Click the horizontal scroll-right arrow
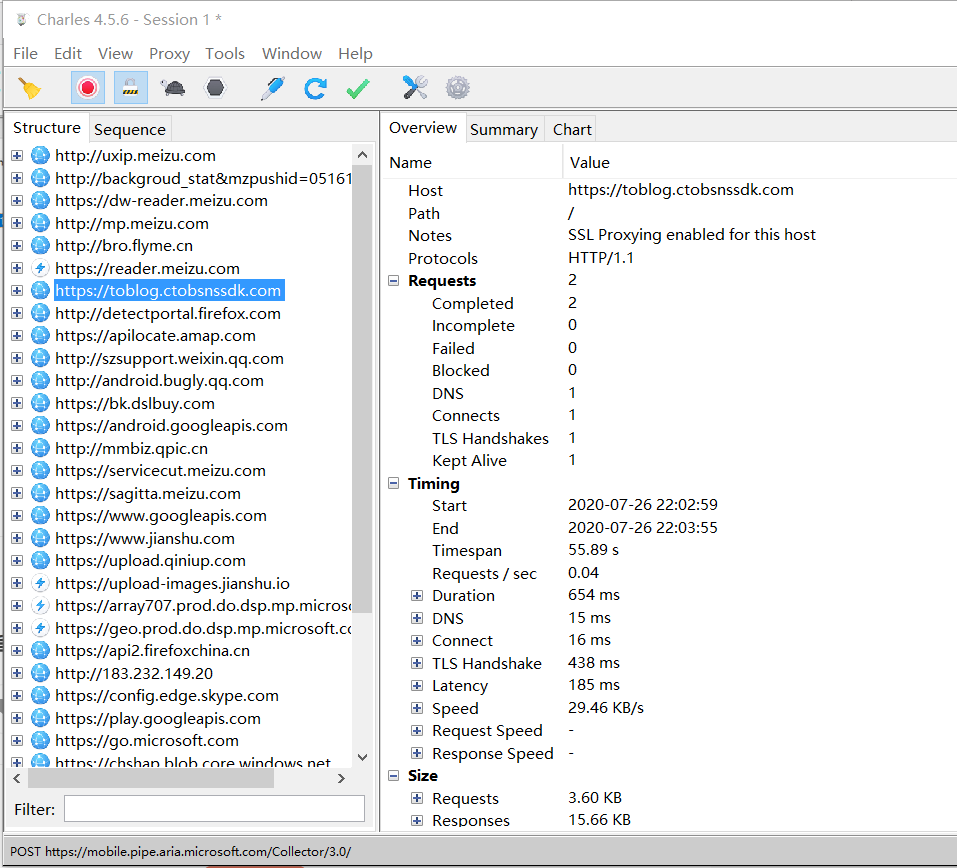 coord(341,778)
